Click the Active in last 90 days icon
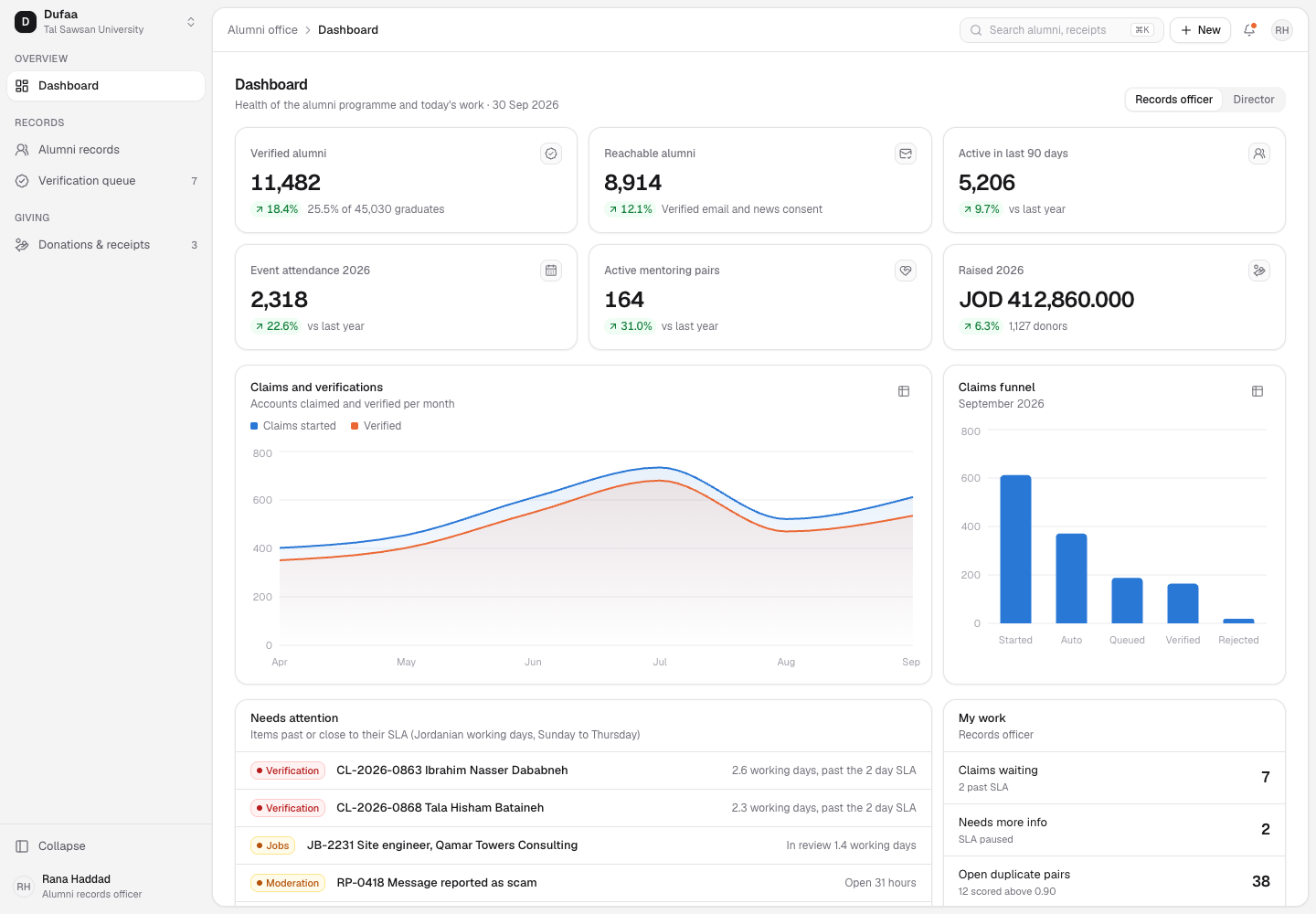The image size is (1316, 914). 1259,154
